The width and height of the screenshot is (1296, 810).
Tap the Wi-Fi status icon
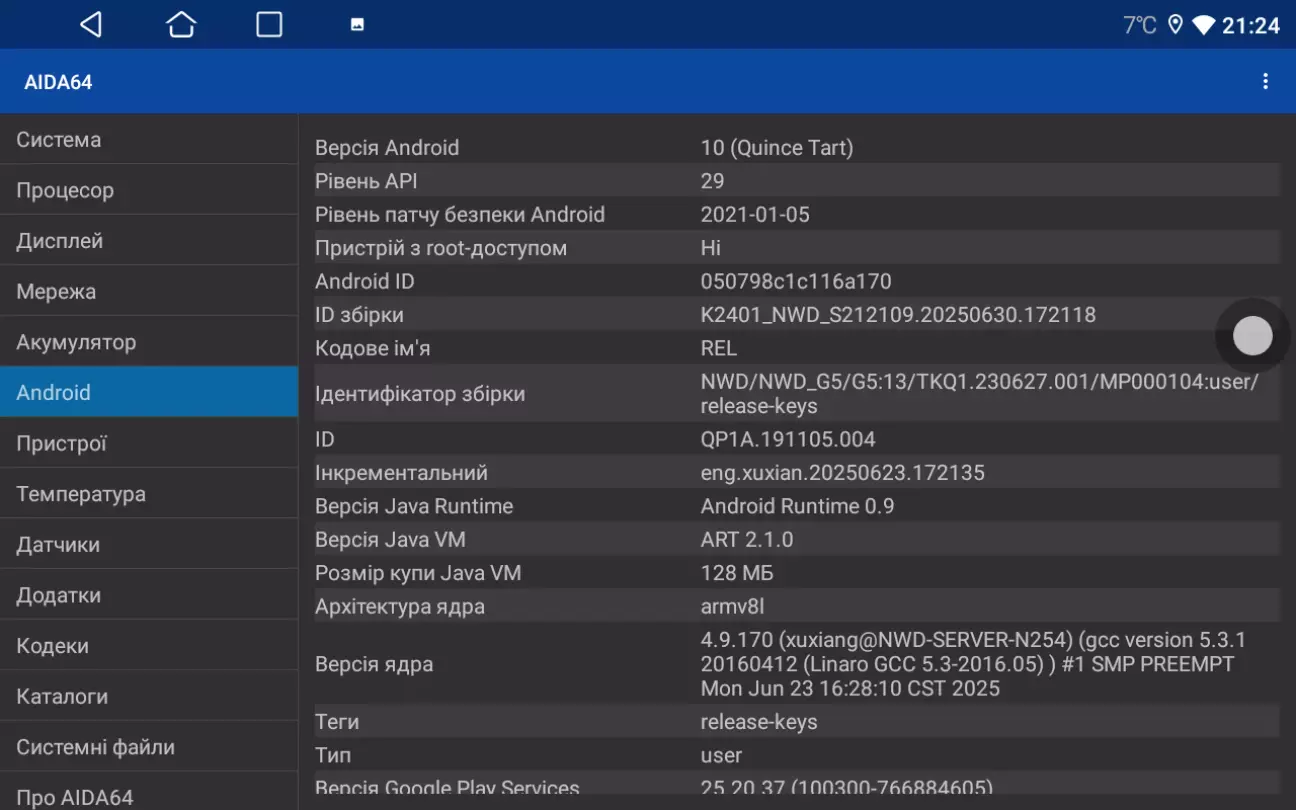tap(1203, 25)
